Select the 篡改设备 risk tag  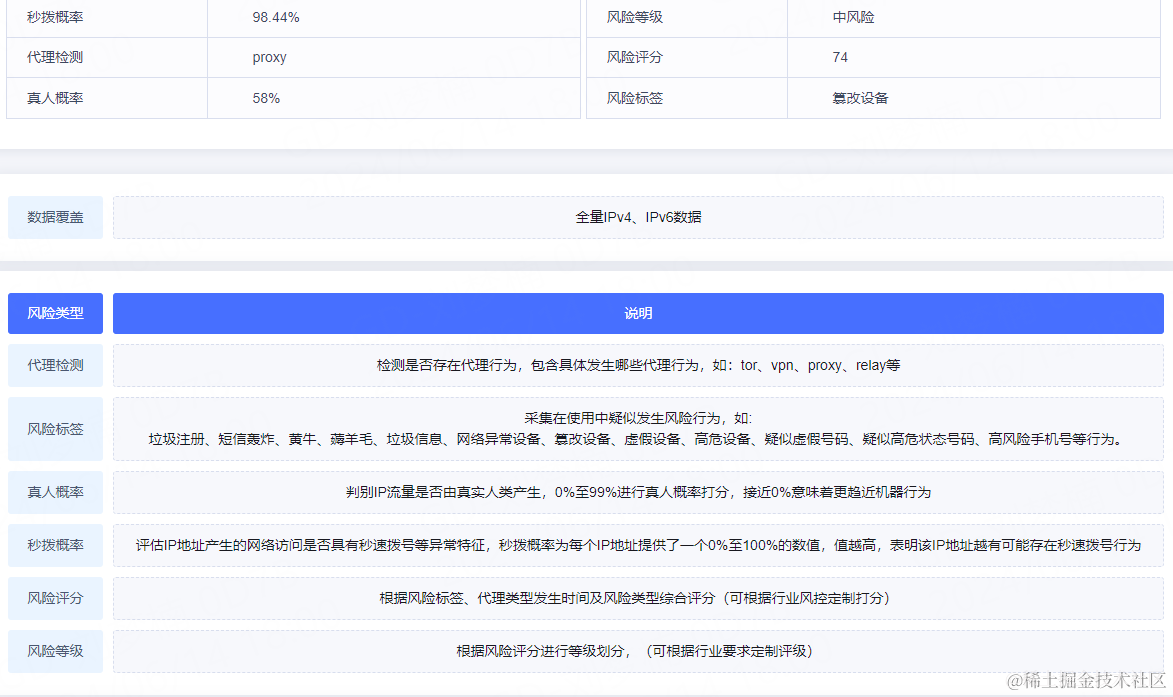[x=855, y=97]
